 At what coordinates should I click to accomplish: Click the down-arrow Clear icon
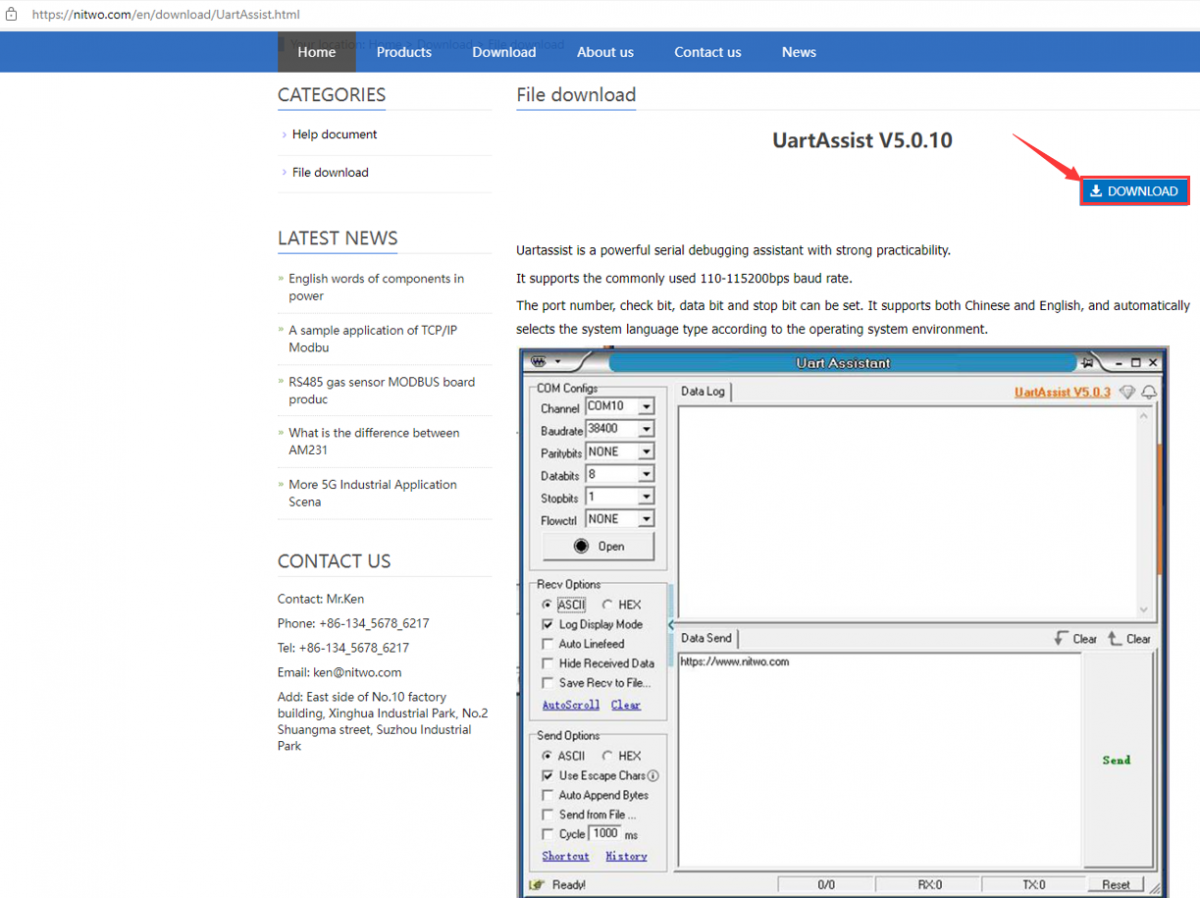[x=1061, y=639]
